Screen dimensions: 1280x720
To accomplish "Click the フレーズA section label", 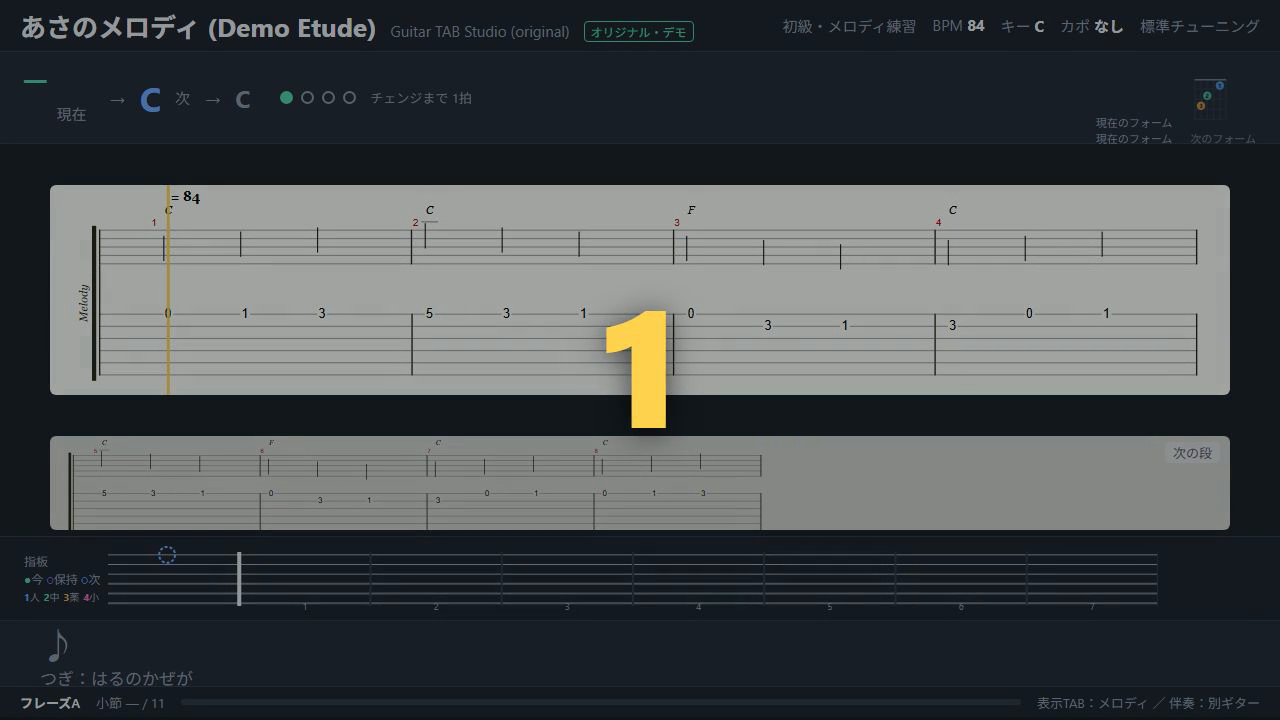I will click(x=50, y=703).
